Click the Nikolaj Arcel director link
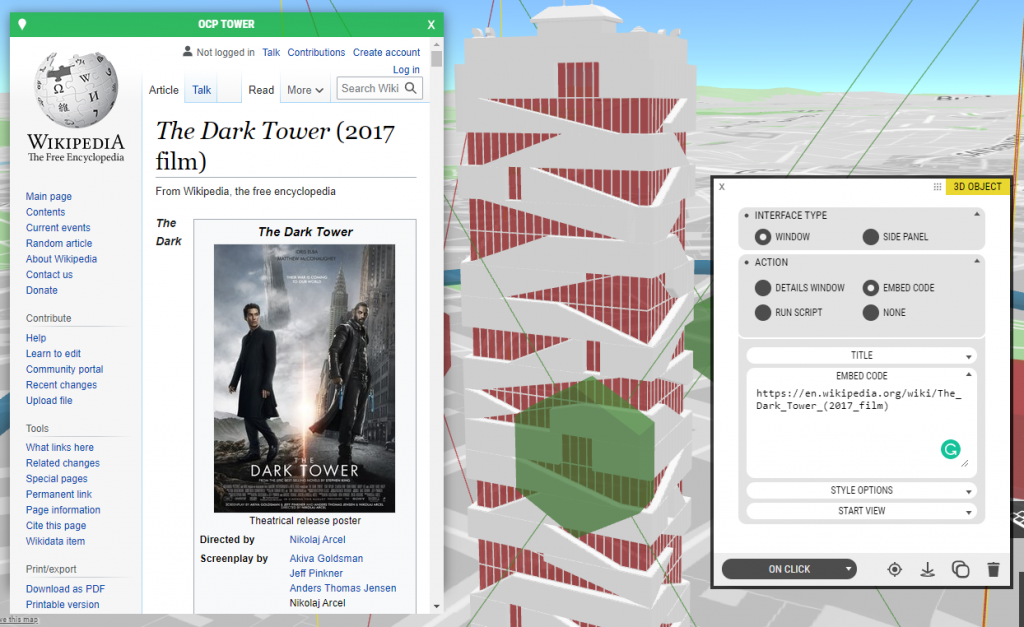Screen dimensions: 1024x627 [317, 539]
